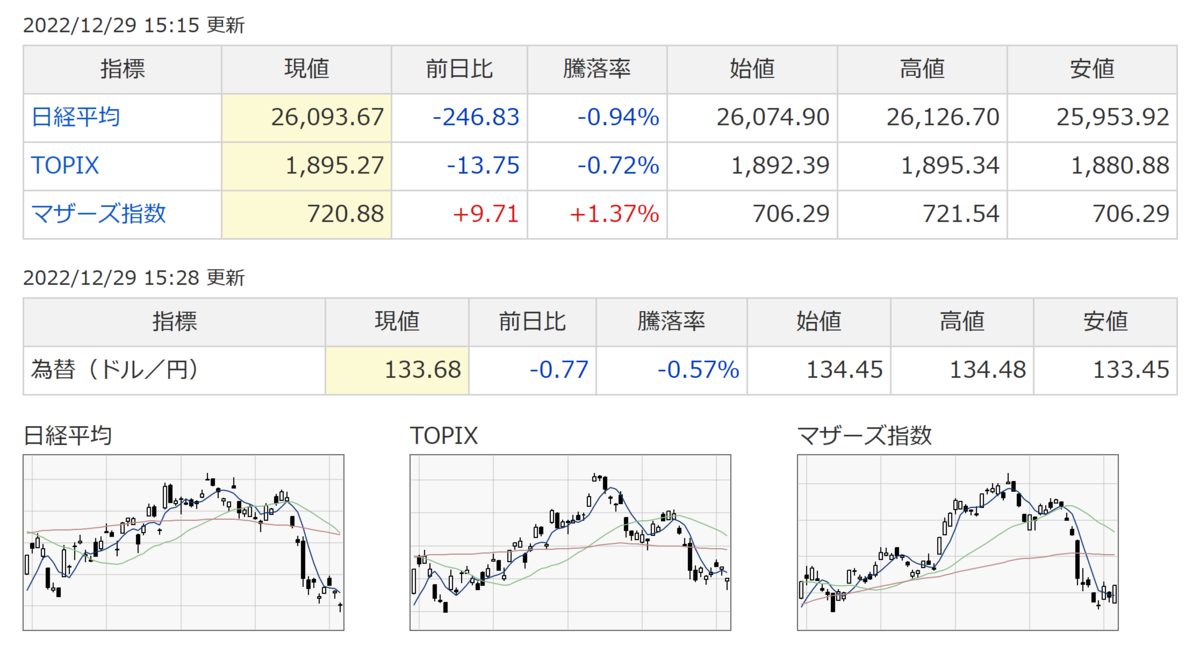This screenshot has height=653, width=1200.
Task: Click the マザーズ指数 candlestick chart thumbnail
Action: tap(957, 543)
